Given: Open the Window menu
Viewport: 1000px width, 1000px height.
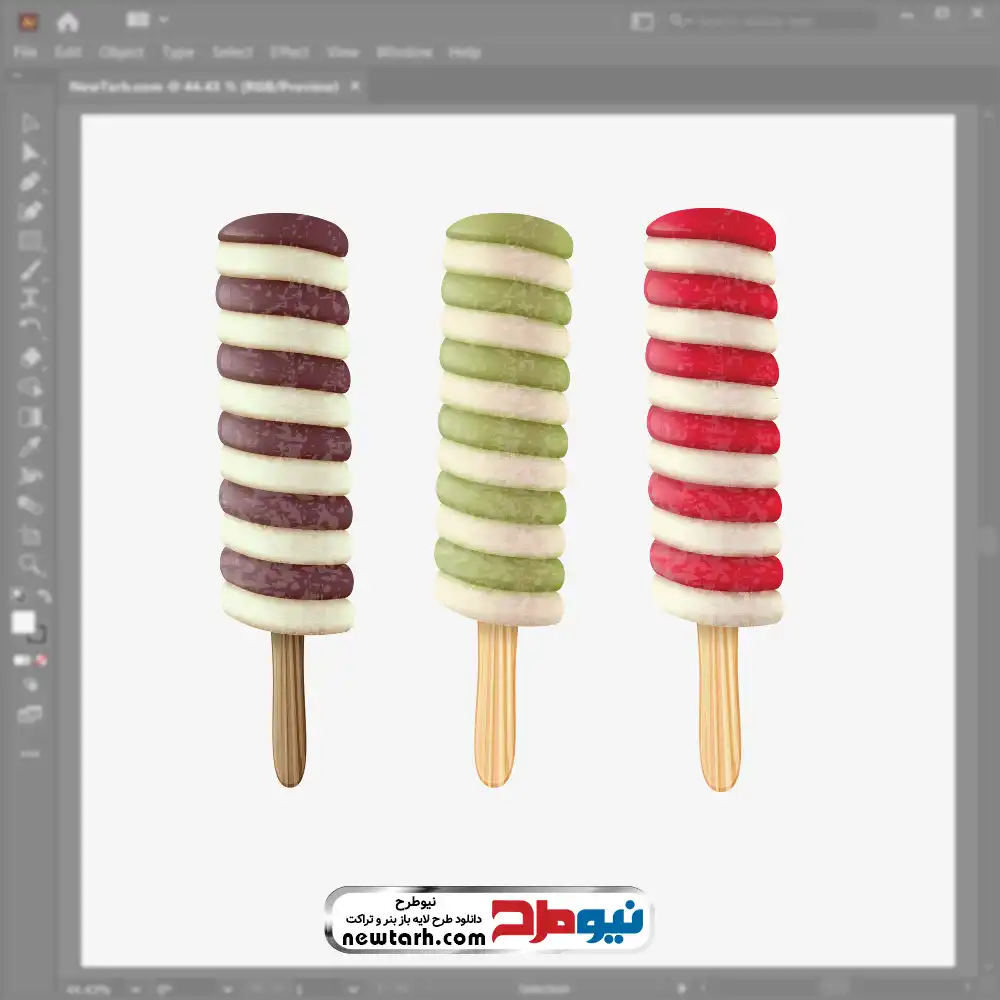Looking at the screenshot, I should pyautogui.click(x=404, y=52).
